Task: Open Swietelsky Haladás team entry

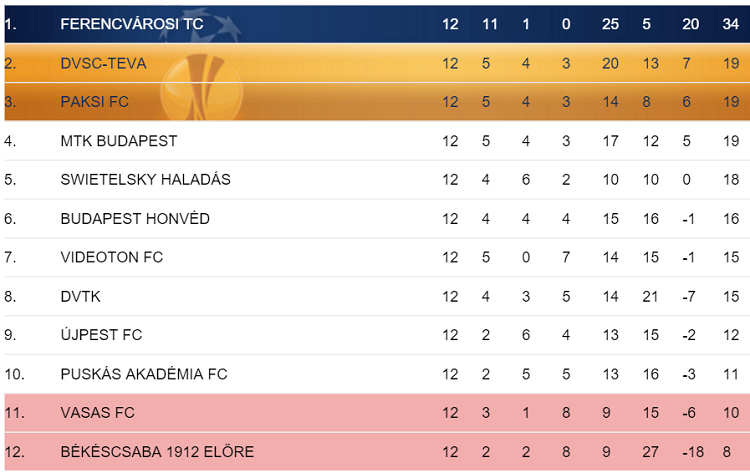Action: 145,179
